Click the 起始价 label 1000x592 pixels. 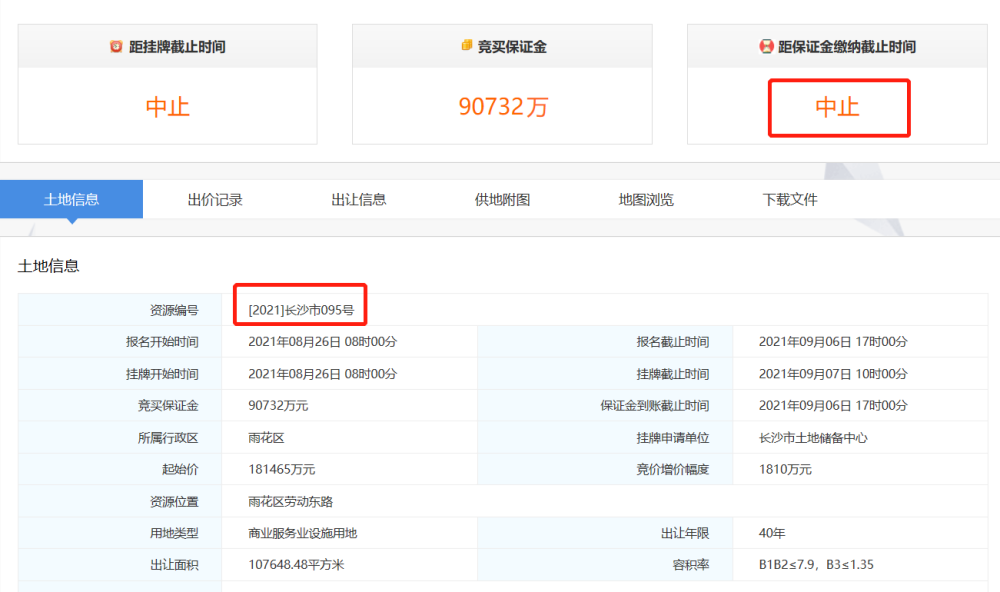click(x=180, y=470)
